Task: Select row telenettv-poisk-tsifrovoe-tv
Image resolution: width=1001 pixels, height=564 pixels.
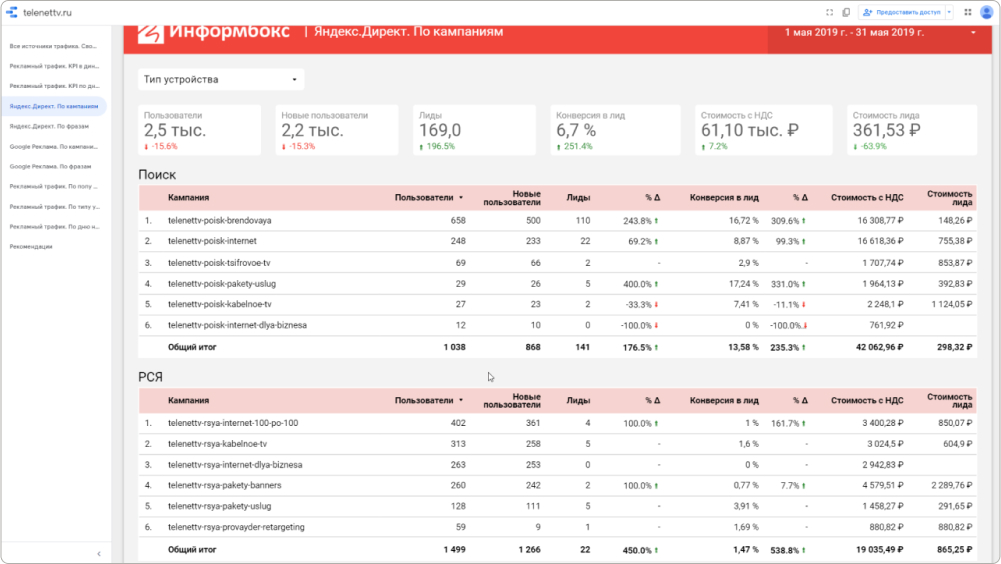Action: click(557, 263)
